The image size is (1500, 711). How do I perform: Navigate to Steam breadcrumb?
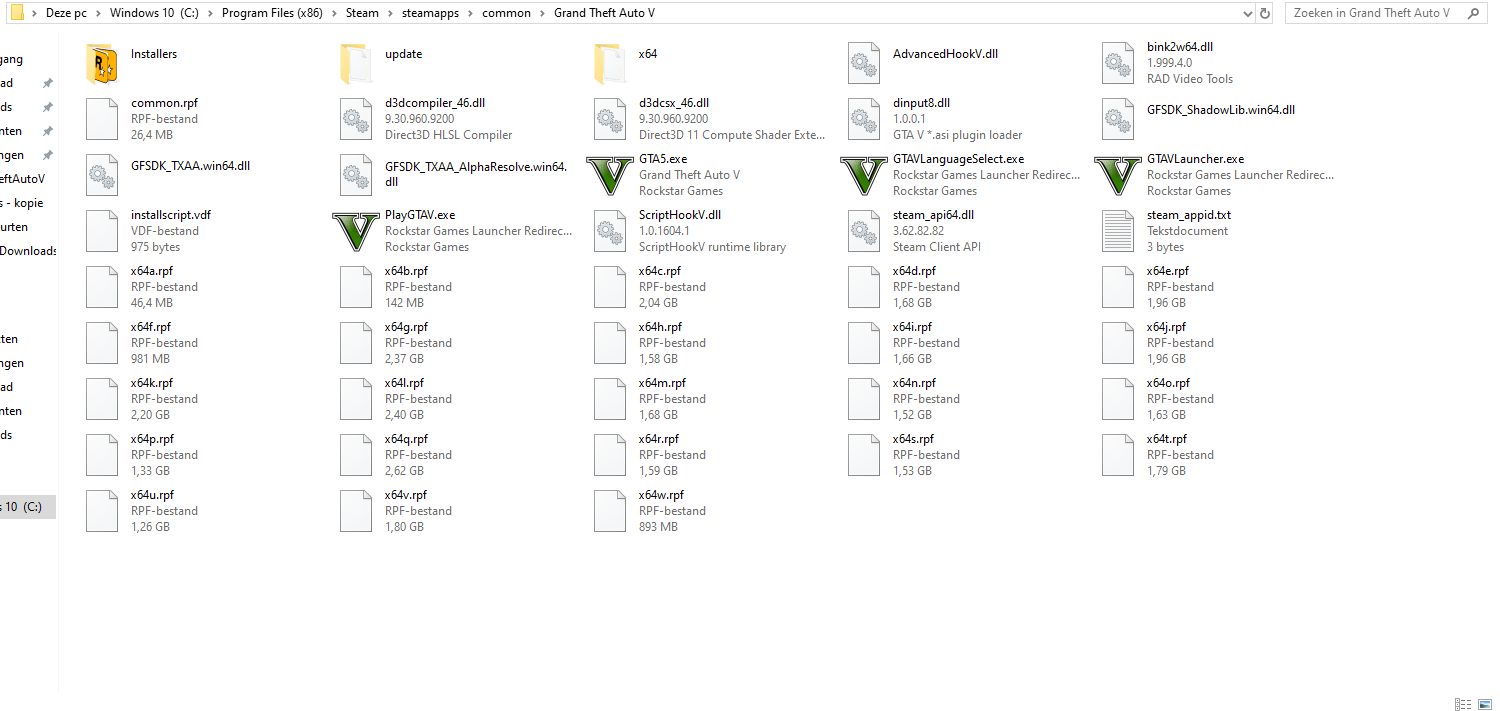(x=363, y=13)
